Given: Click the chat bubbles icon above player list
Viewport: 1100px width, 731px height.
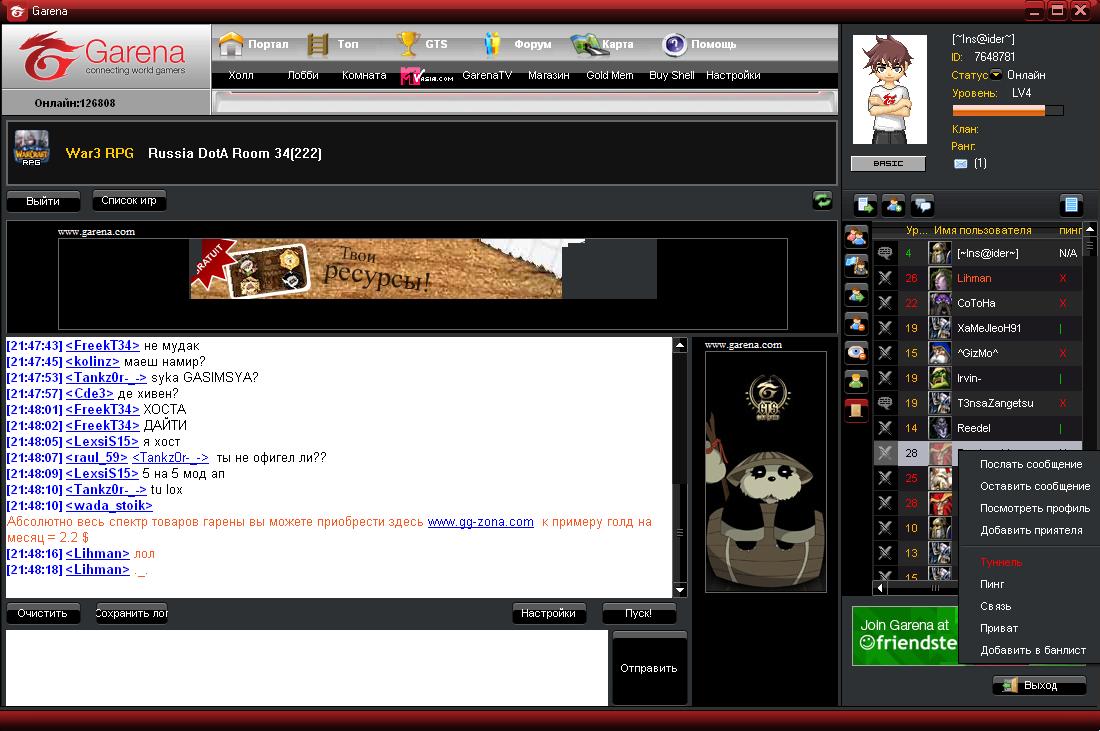Looking at the screenshot, I should tap(923, 206).
